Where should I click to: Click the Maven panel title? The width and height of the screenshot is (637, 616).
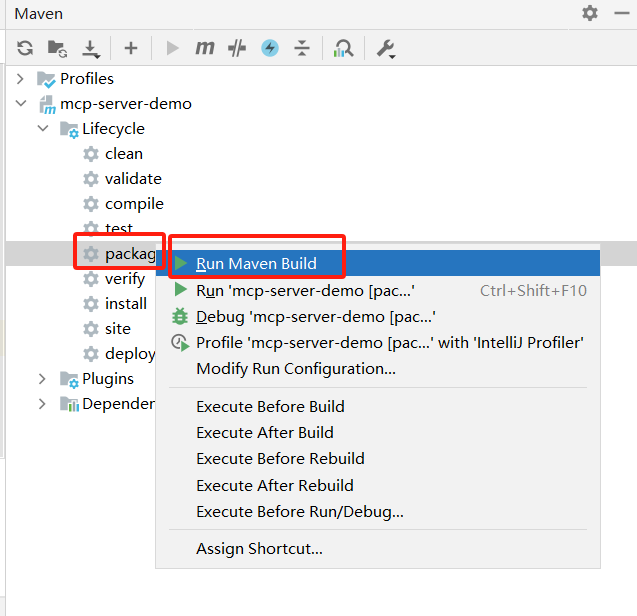coord(39,14)
